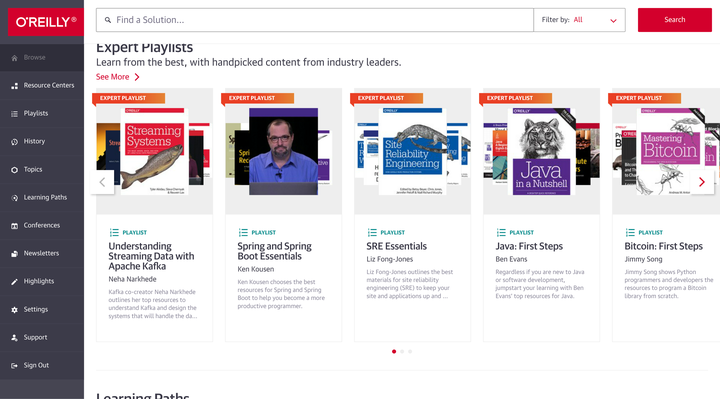Click the playlist icon on the Bitcoin: First Steps card
This screenshot has height=399, width=720.
tap(630, 232)
